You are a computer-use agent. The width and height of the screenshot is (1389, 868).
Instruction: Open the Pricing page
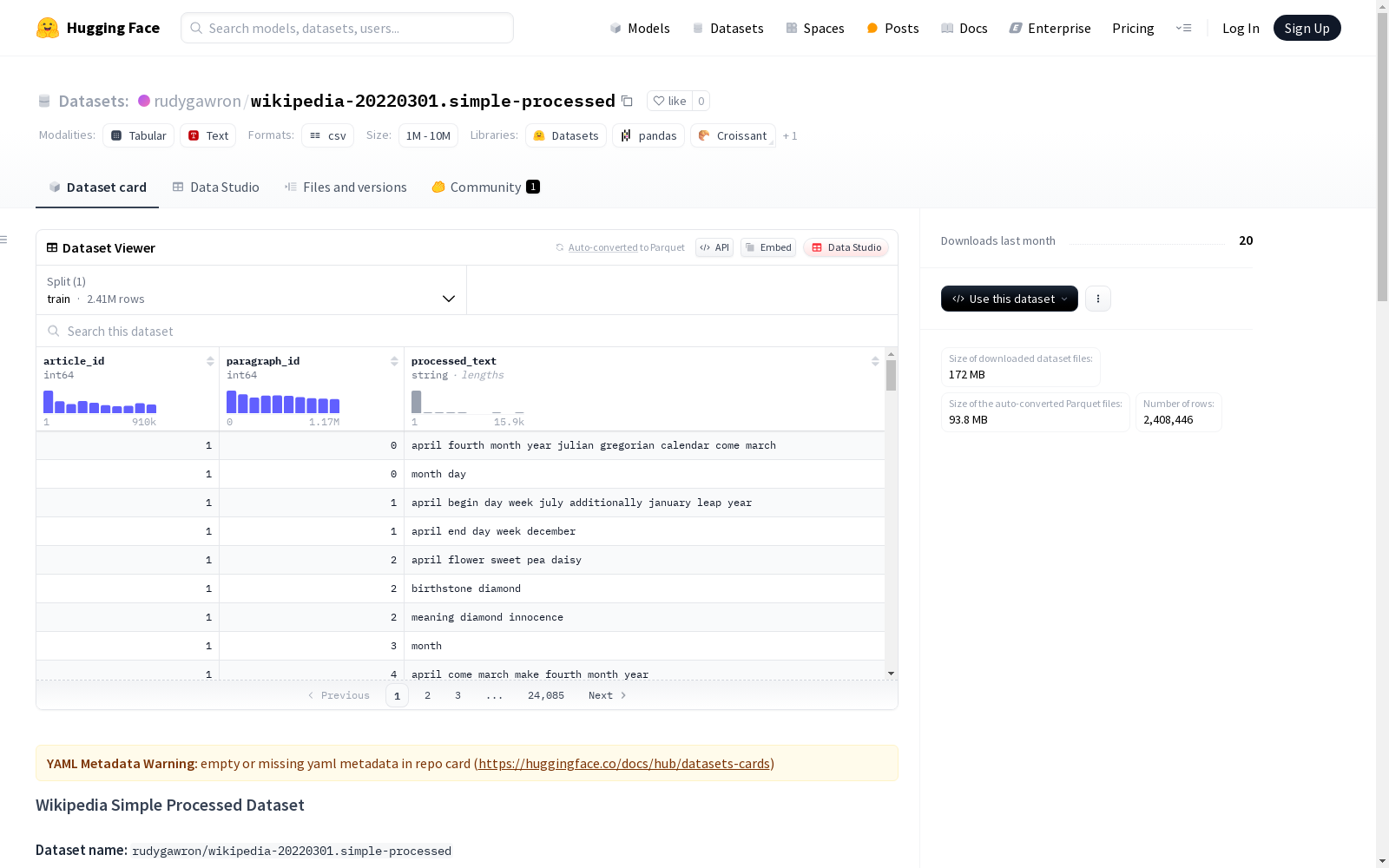click(x=1133, y=28)
